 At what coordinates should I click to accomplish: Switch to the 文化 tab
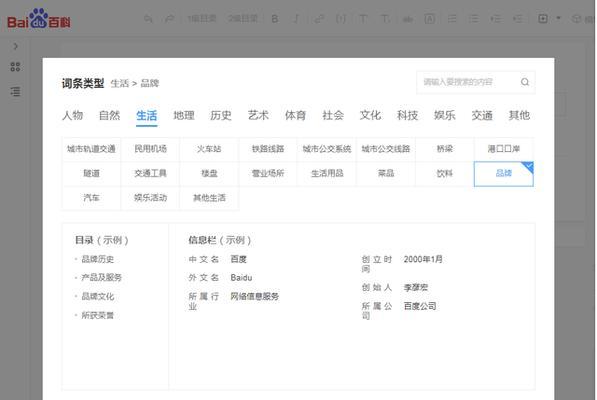coord(370,115)
